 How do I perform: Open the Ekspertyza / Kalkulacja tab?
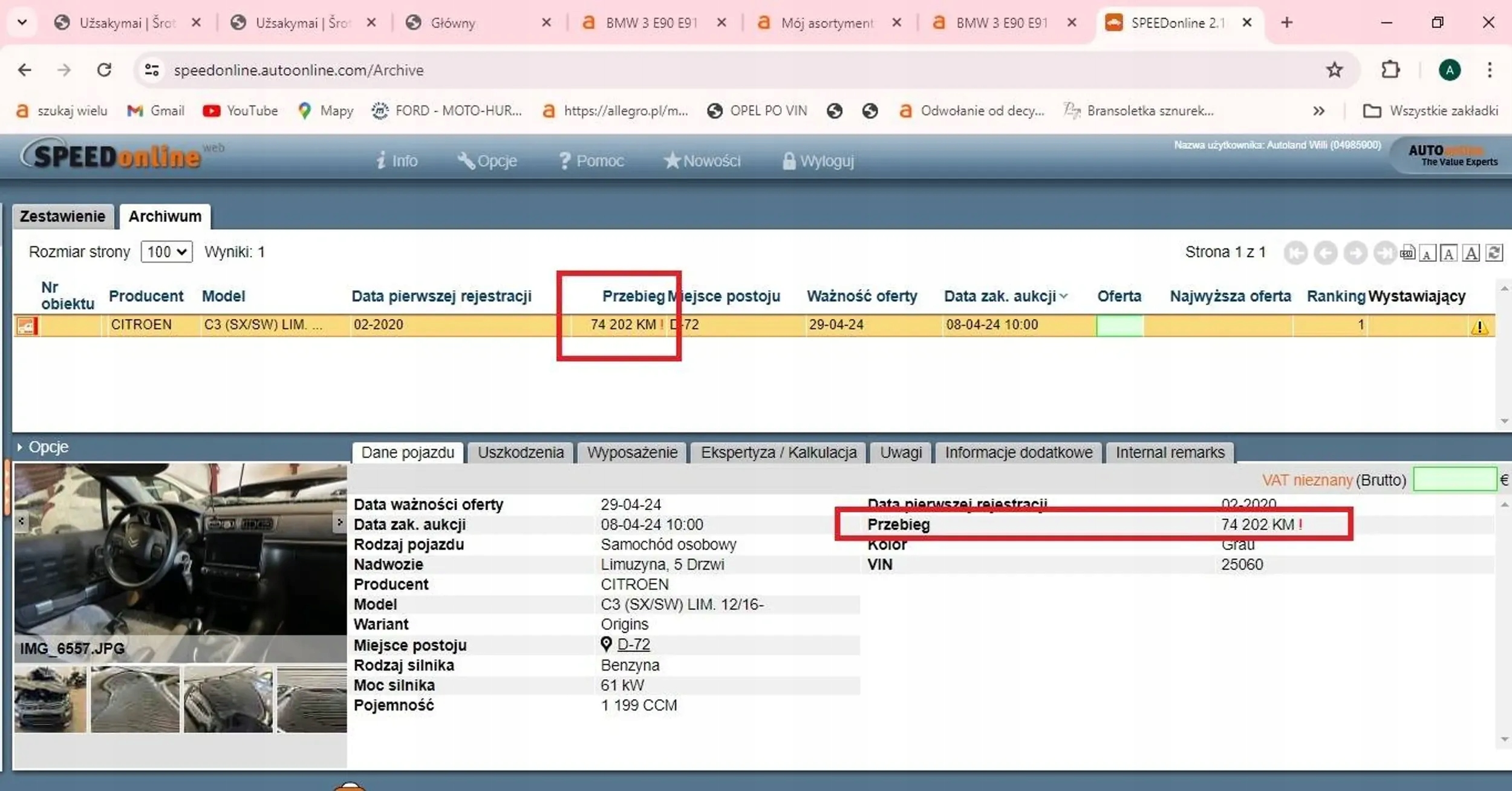pyautogui.click(x=778, y=452)
